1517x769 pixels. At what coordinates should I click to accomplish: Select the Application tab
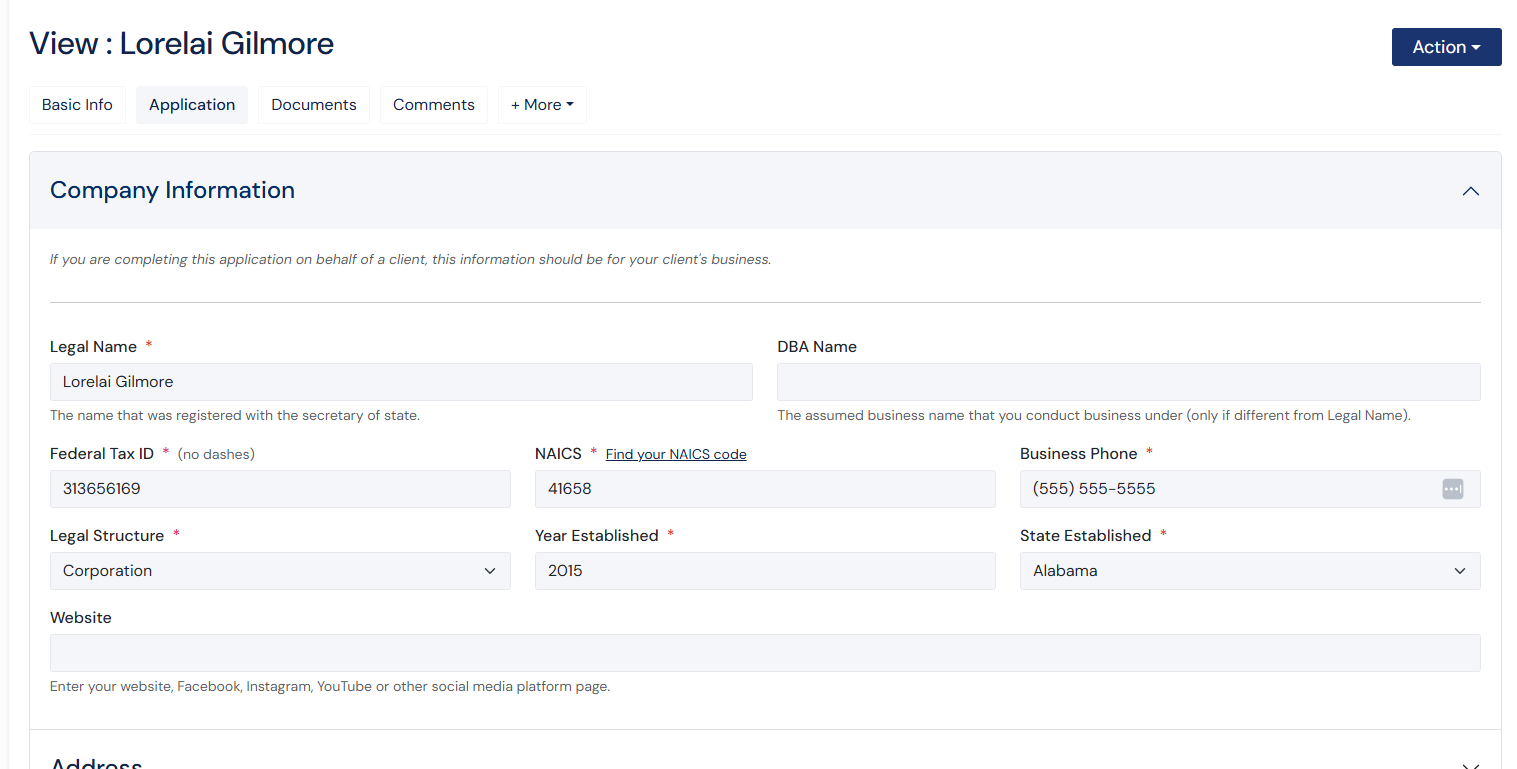(x=191, y=104)
